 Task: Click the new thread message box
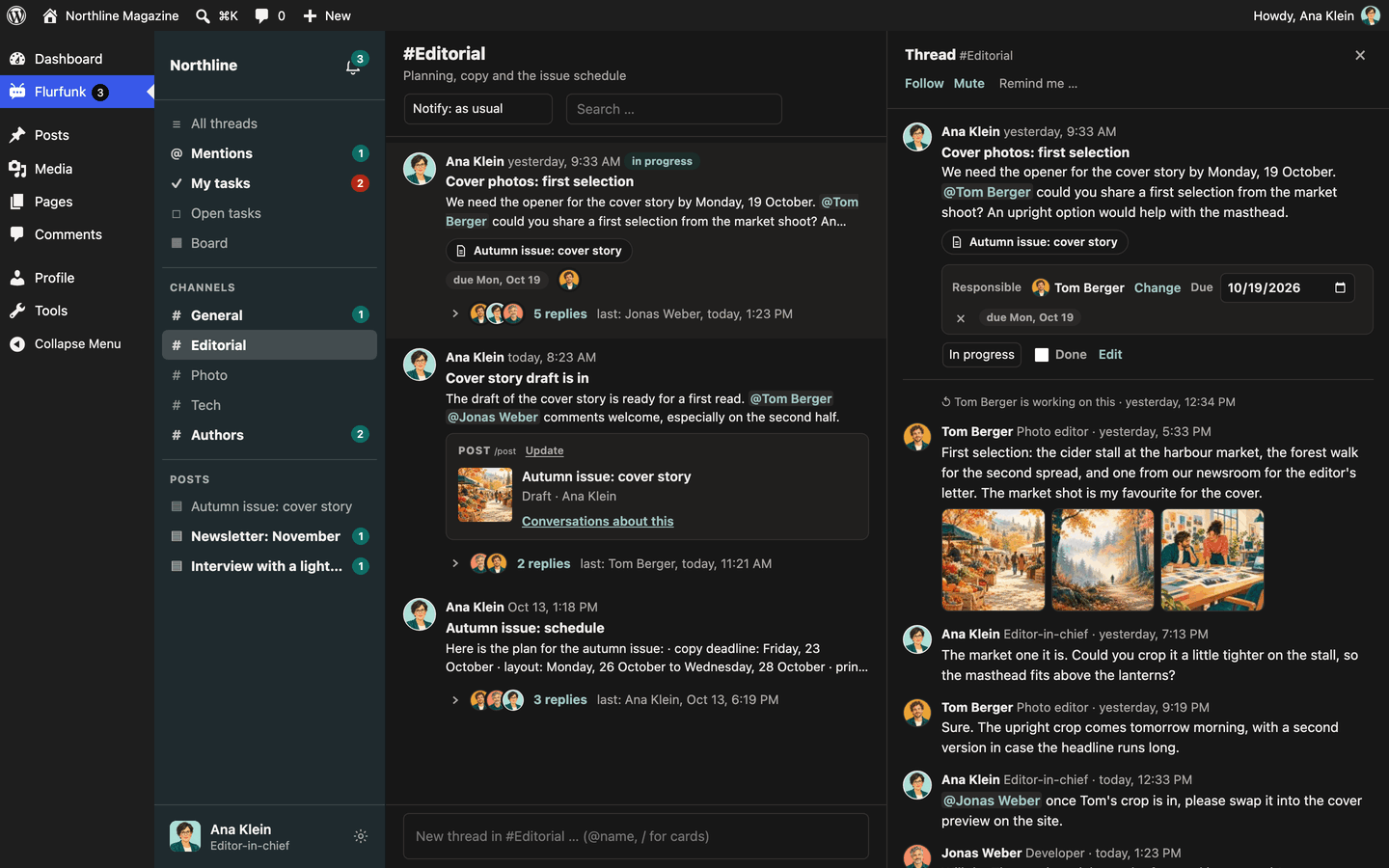coord(636,836)
